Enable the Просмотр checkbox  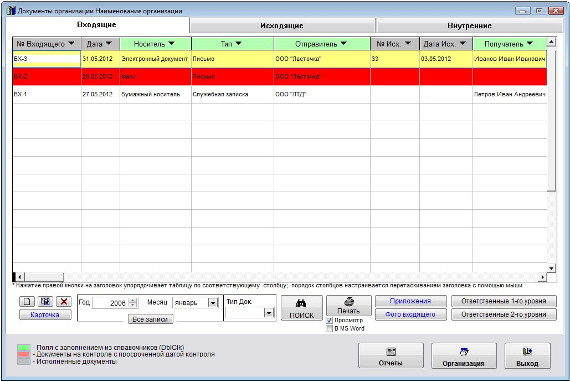click(330, 320)
